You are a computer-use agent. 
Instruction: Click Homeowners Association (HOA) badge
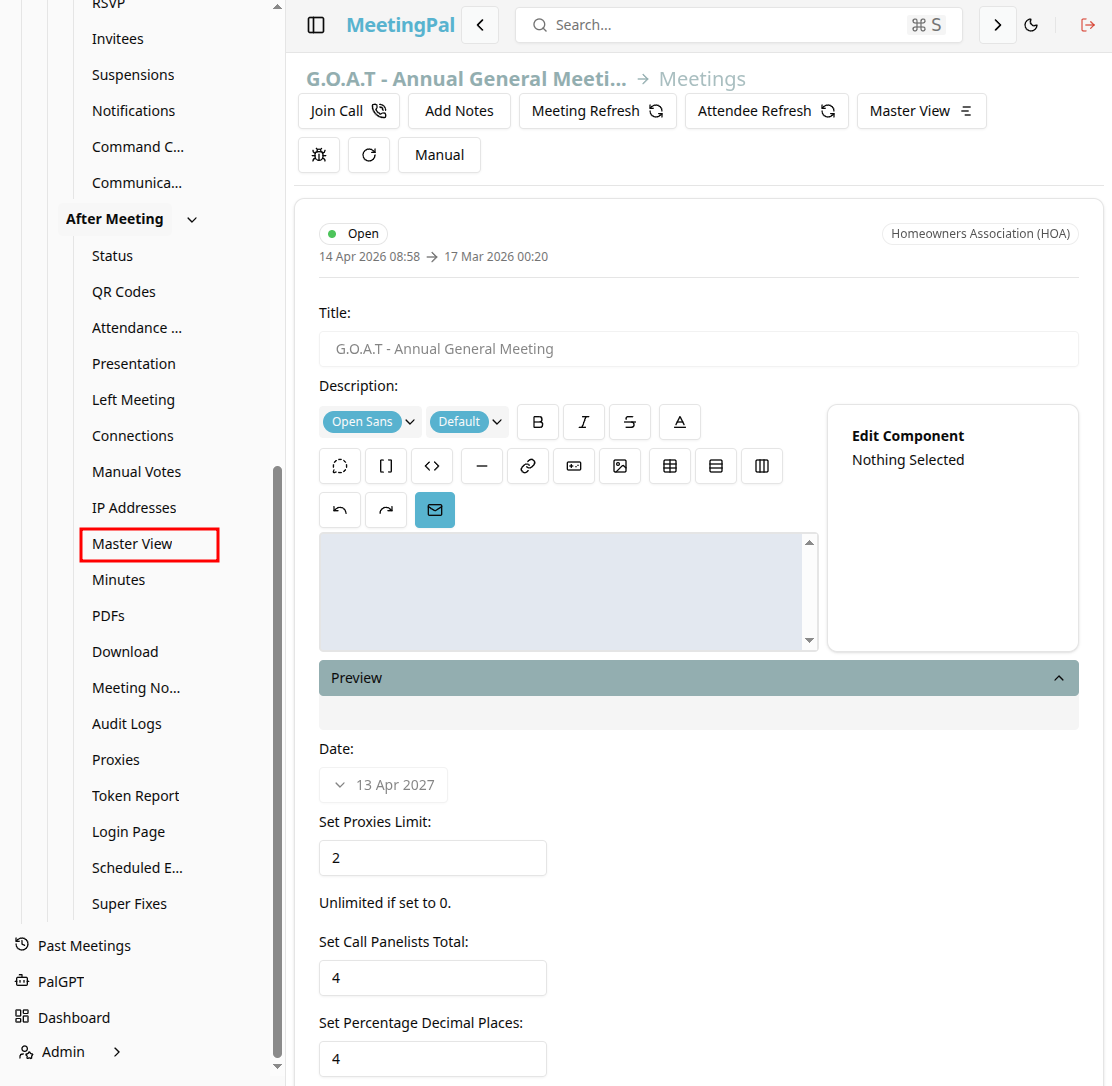coord(980,234)
